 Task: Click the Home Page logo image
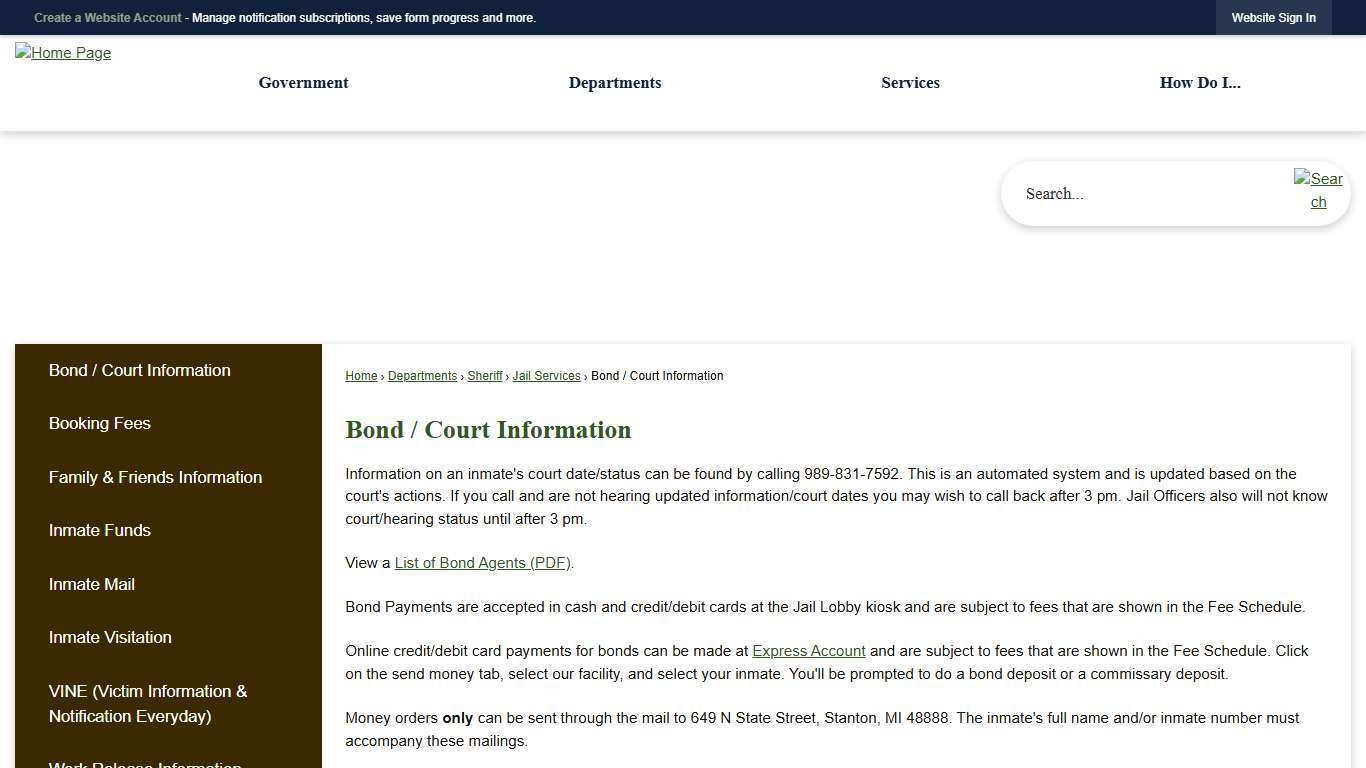tap(63, 53)
